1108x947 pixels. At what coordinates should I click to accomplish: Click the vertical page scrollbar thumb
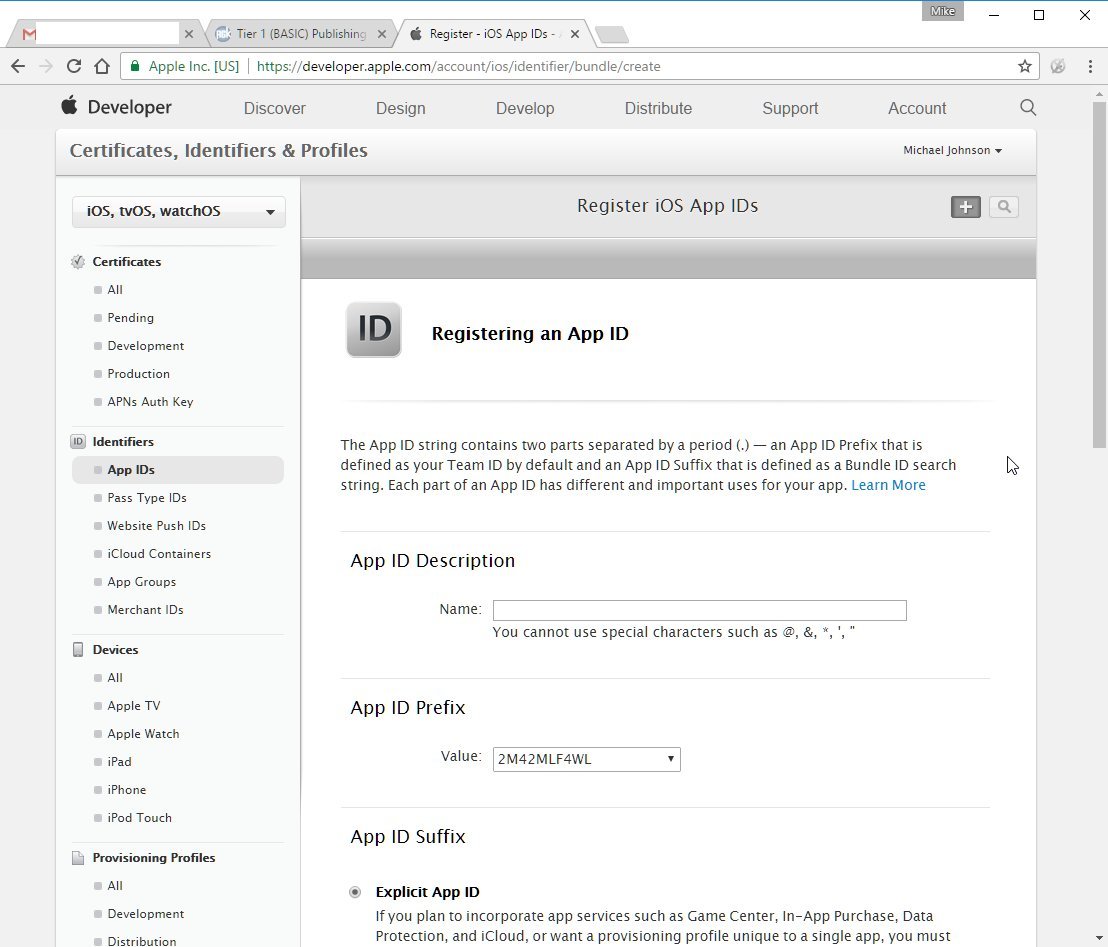[1099, 274]
